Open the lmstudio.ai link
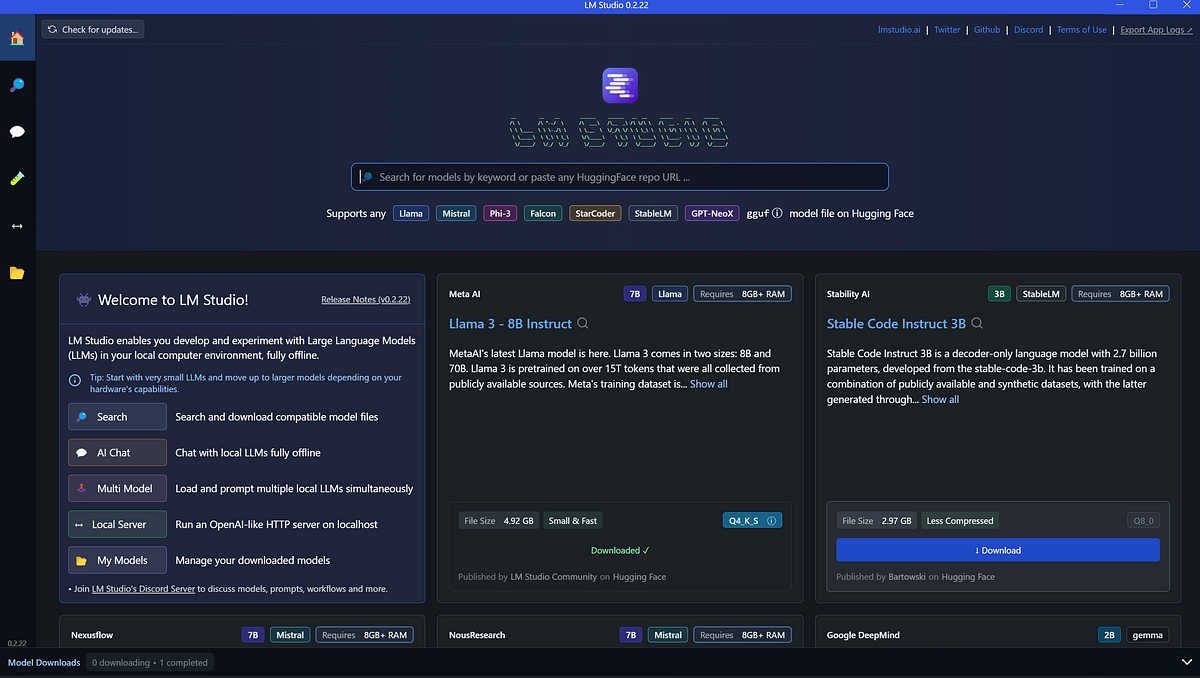 tap(899, 30)
